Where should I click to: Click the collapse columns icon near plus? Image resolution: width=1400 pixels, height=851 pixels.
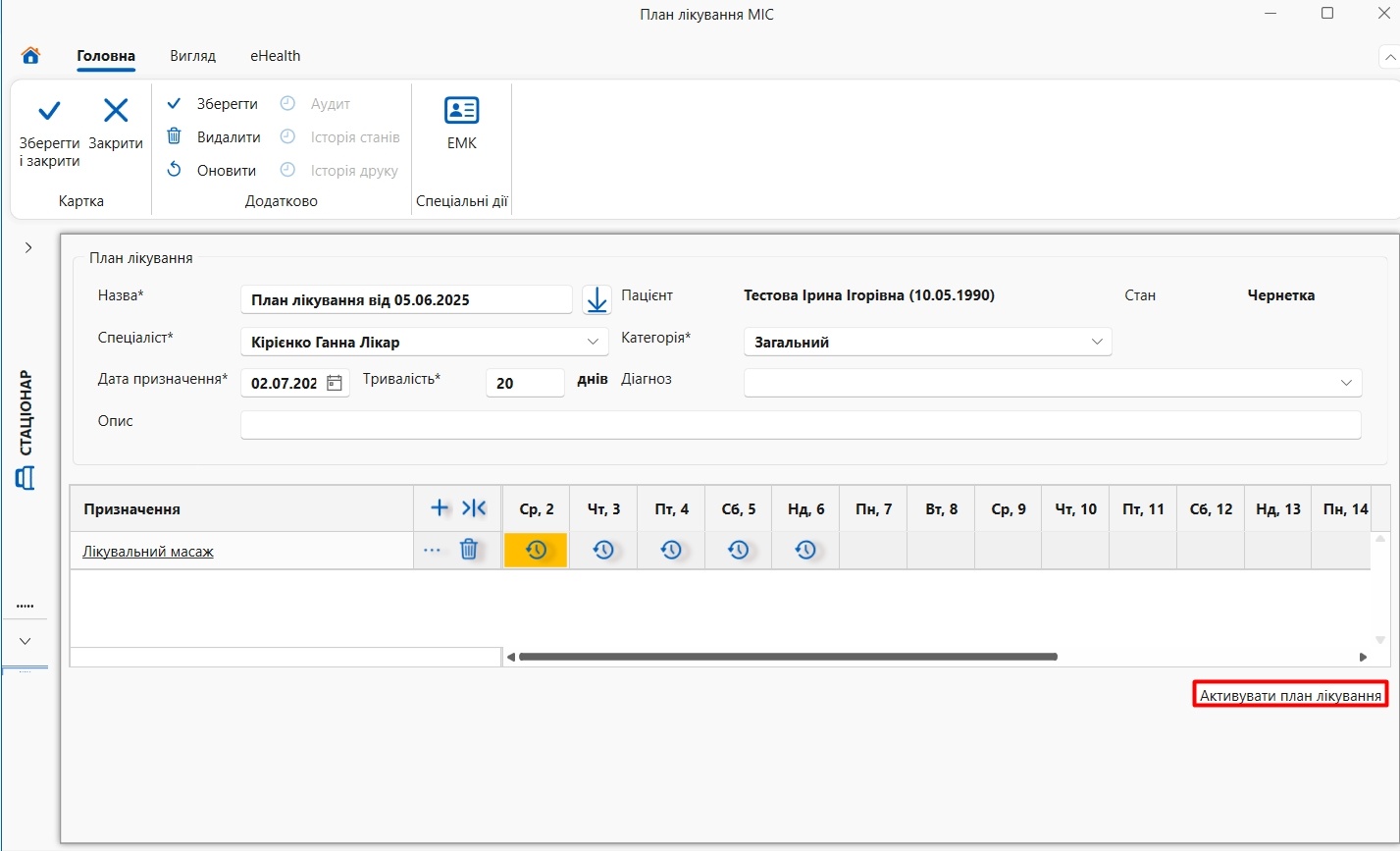coord(474,507)
